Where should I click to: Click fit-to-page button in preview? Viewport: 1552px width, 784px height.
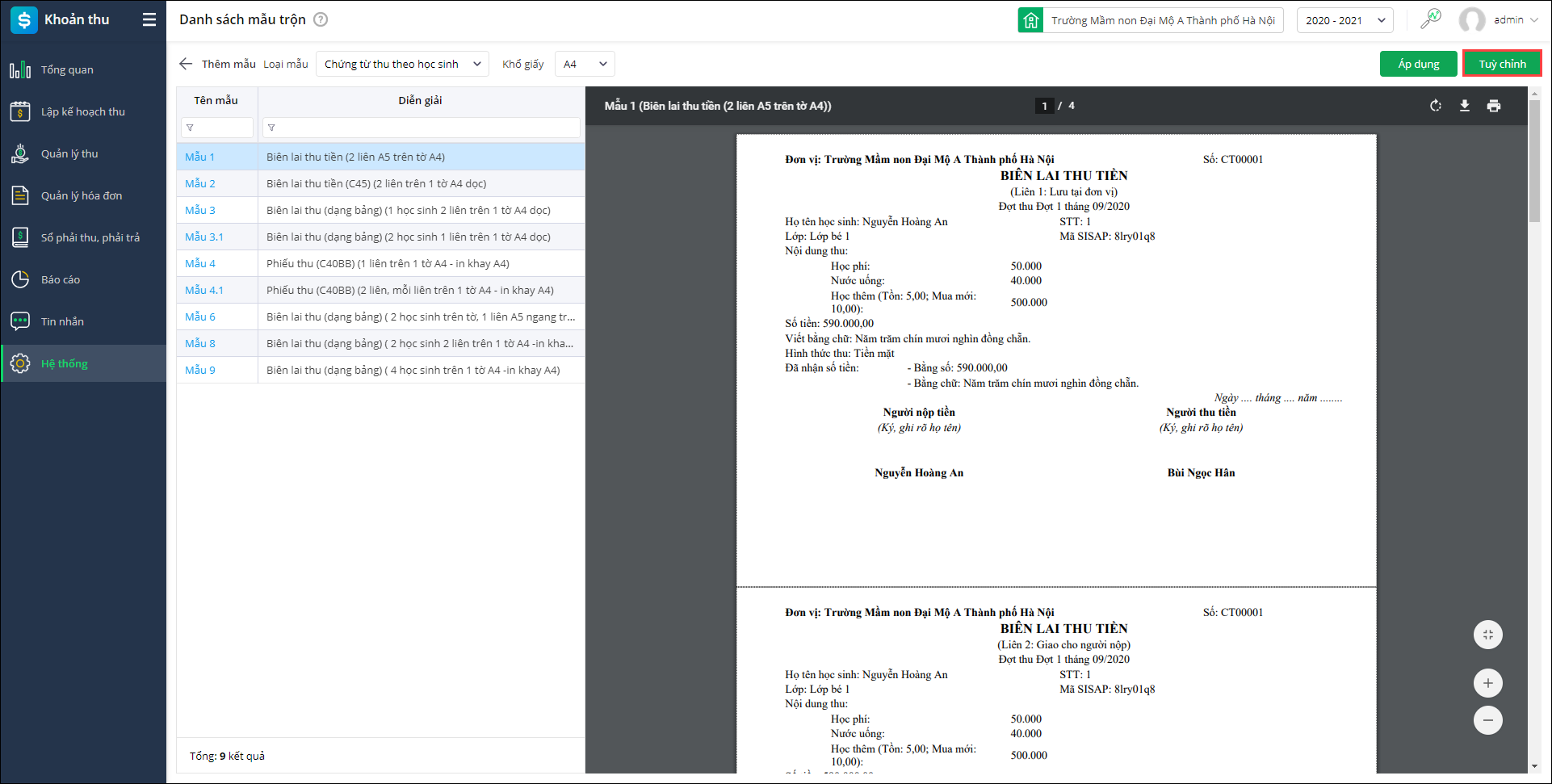coord(1488,635)
